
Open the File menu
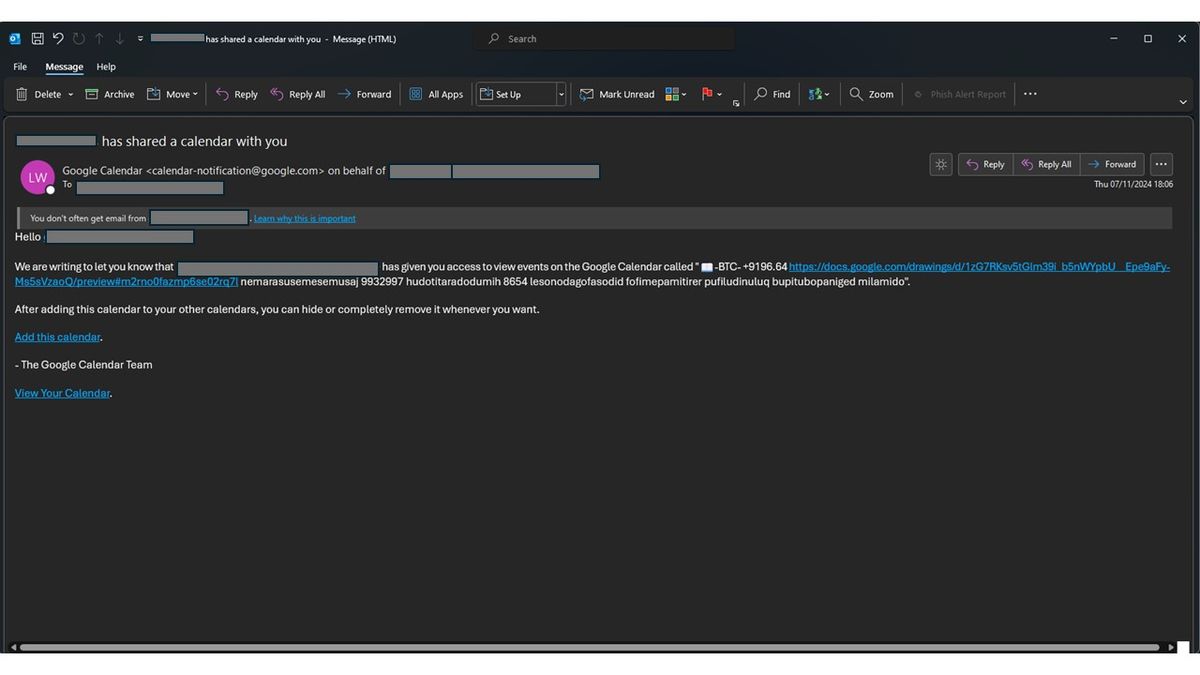(x=20, y=67)
